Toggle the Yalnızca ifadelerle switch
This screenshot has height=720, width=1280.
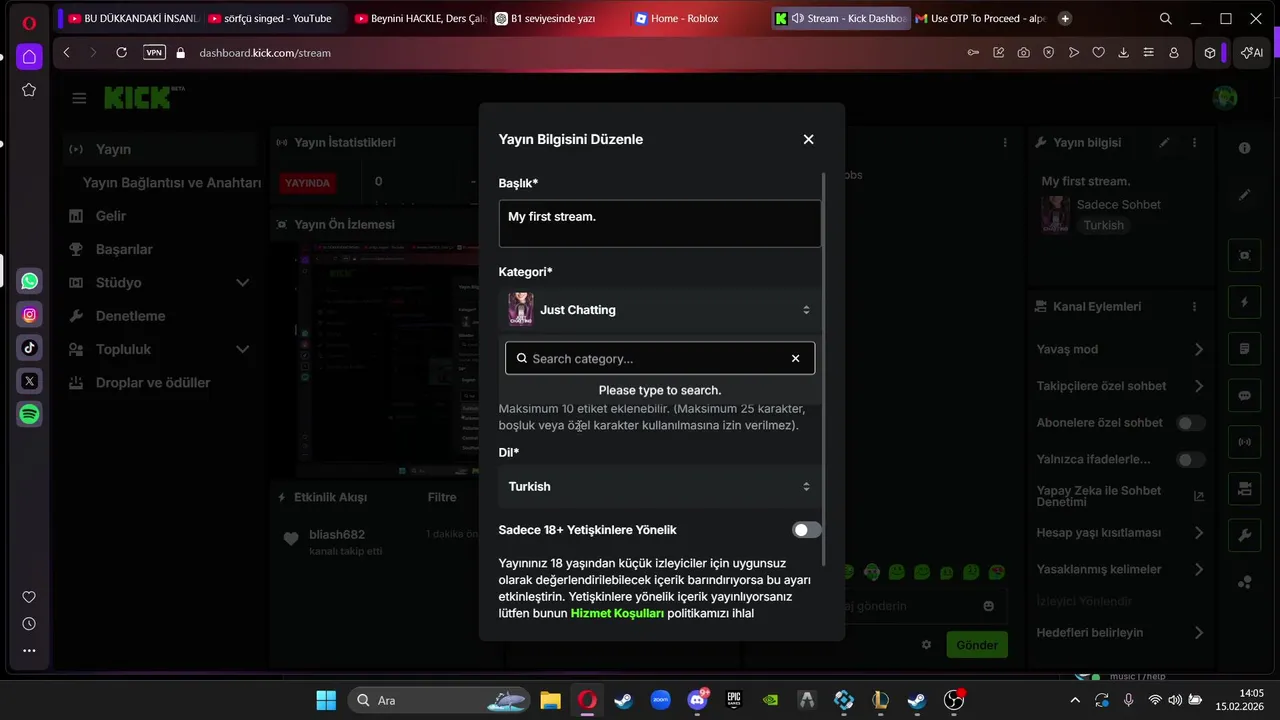coord(1190,460)
